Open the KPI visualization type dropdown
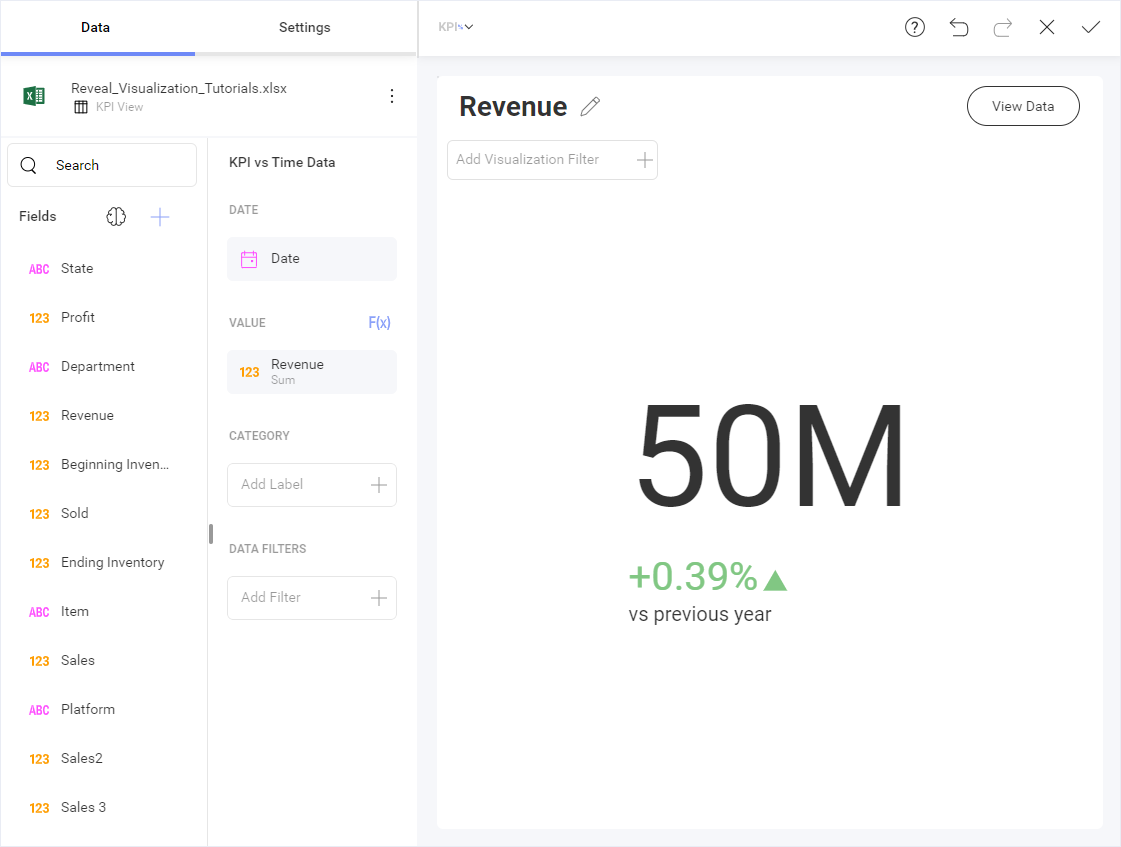Image resolution: width=1121 pixels, height=847 pixels. point(456,27)
